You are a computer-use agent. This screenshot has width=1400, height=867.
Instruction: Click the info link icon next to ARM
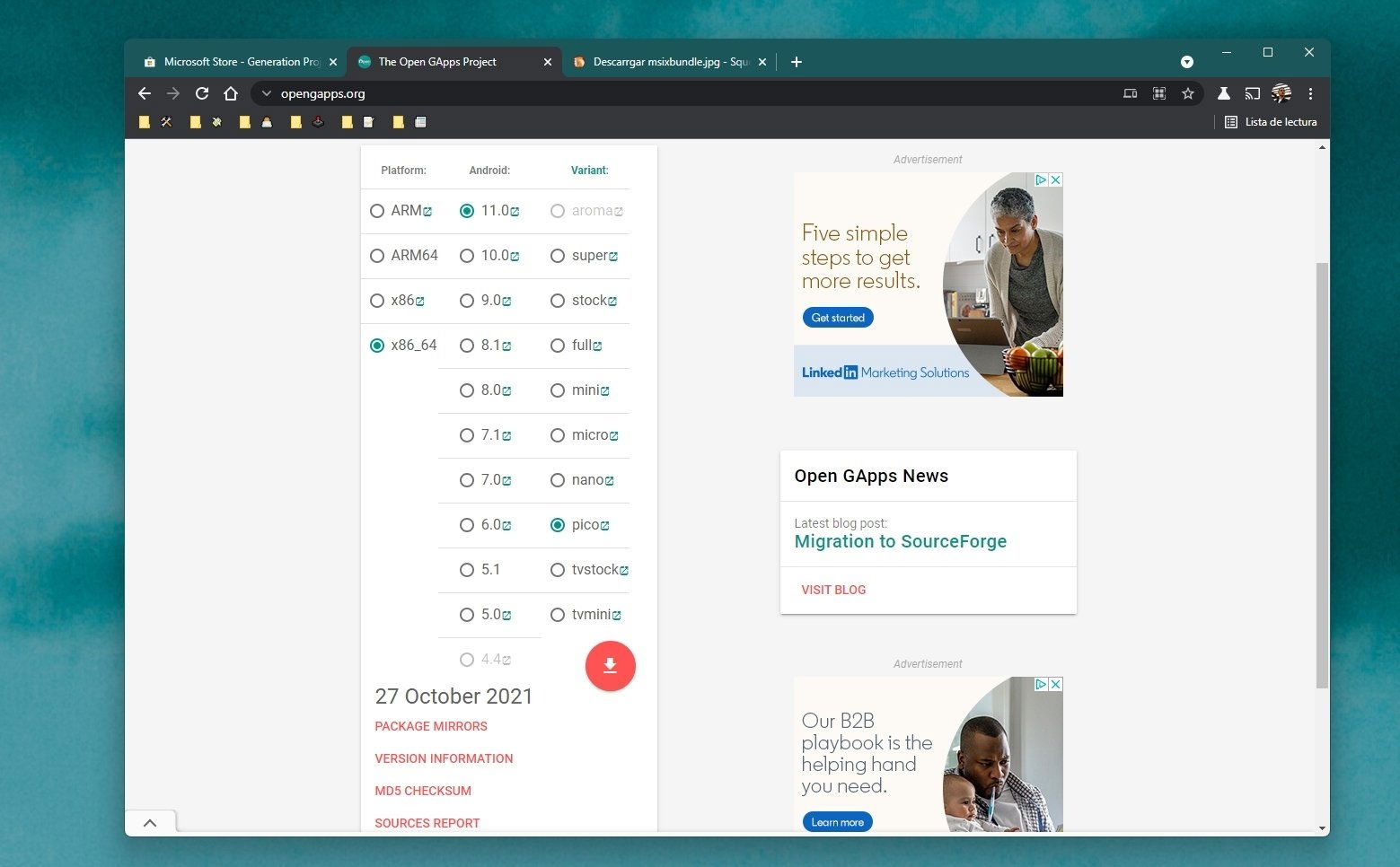[x=427, y=212]
